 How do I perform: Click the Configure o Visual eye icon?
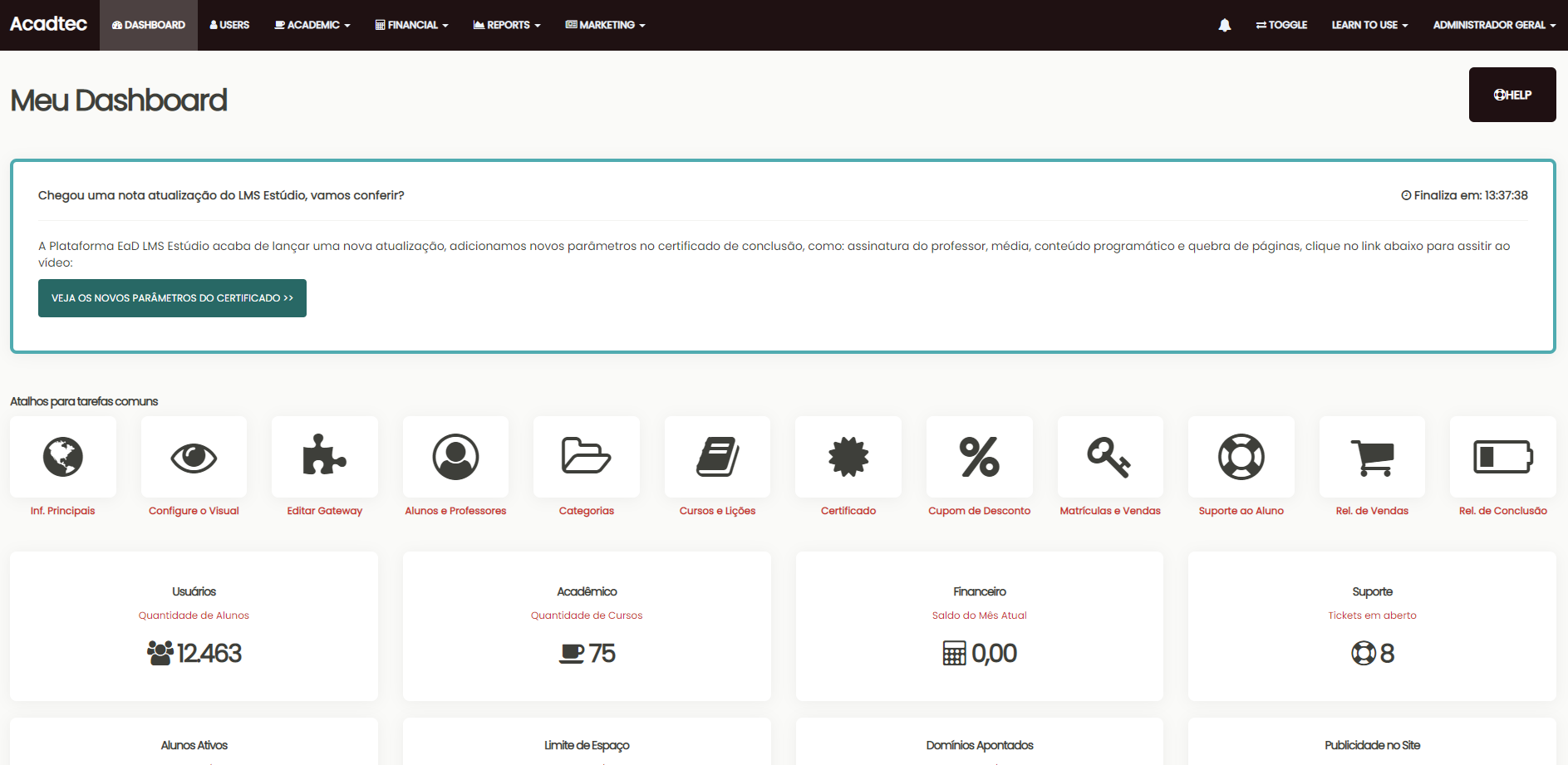tap(193, 457)
